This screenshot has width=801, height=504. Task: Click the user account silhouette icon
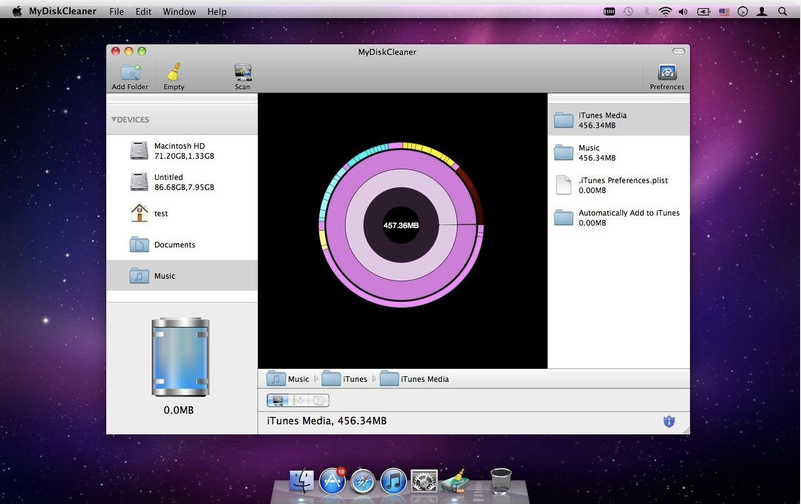click(762, 11)
